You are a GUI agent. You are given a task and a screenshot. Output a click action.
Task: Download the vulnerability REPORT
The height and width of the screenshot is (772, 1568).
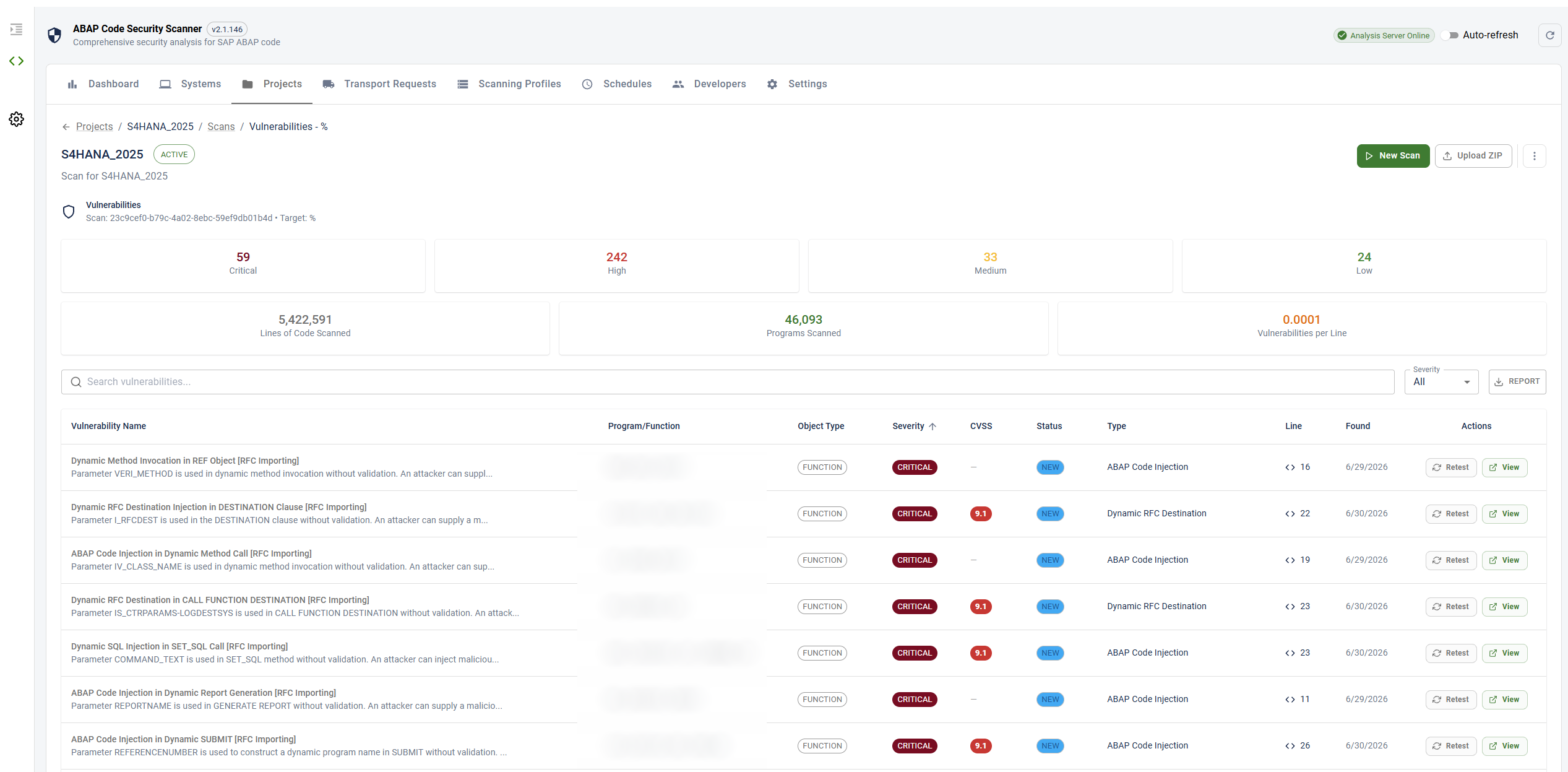(x=1517, y=382)
